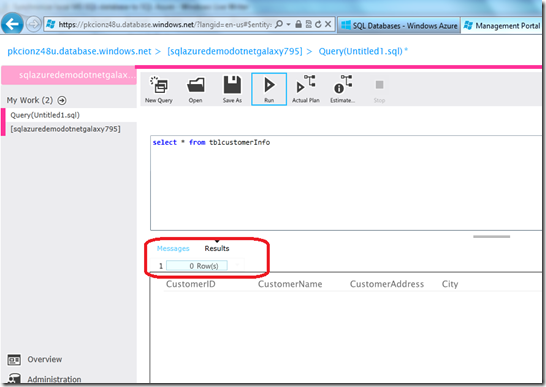Click the CustomerID column header
Viewport: 546px width, 387px height.
[190, 284]
